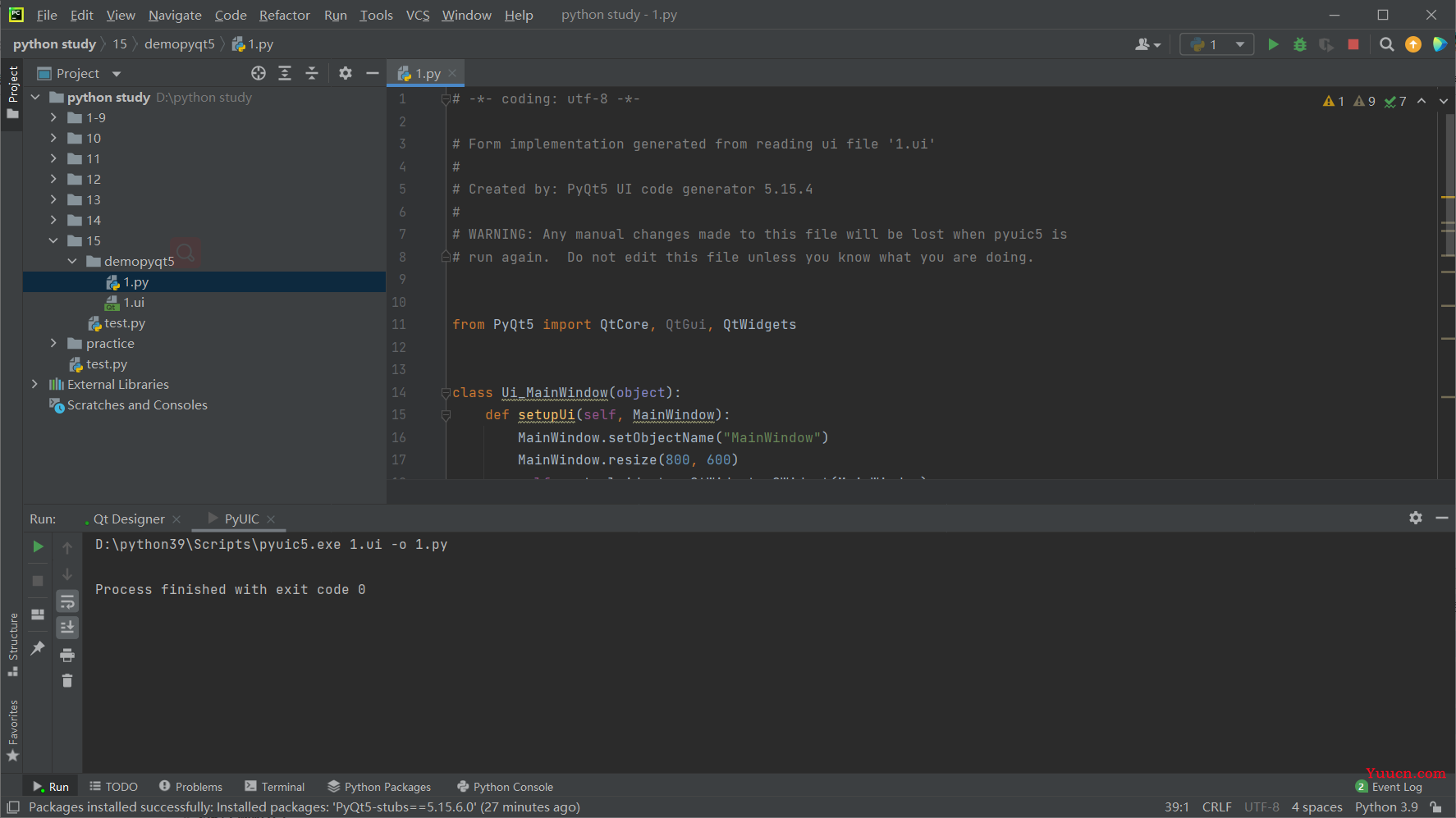The width and height of the screenshot is (1456, 818).
Task: Open the Terminal tool window
Action: 275,787
